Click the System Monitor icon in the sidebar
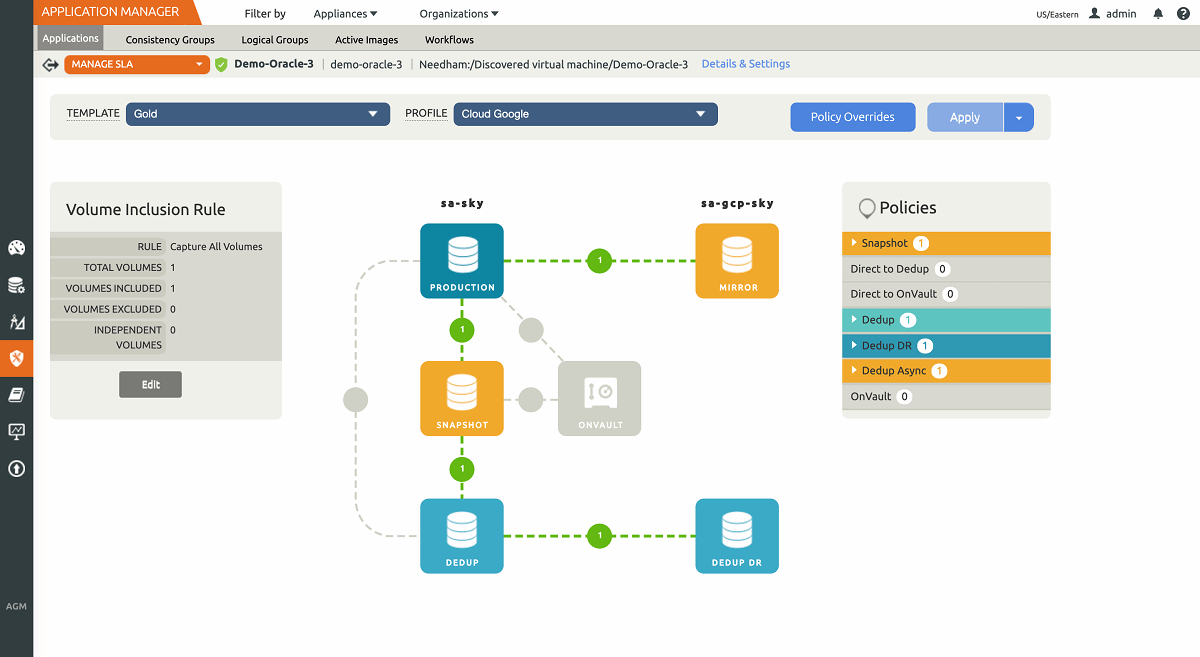This screenshot has height=657, width=1200. (x=16, y=431)
